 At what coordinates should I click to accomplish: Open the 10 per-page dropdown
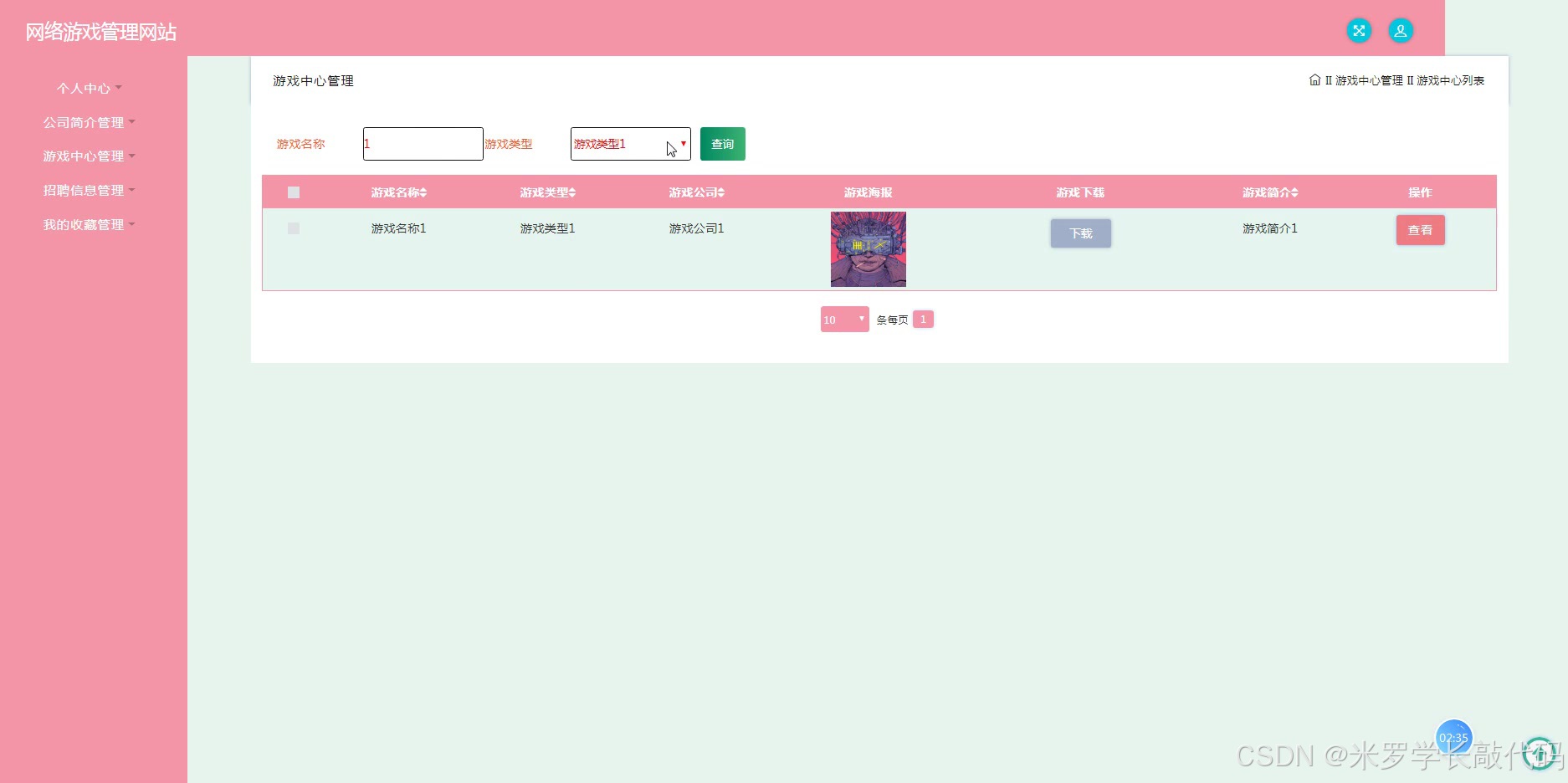tap(844, 320)
